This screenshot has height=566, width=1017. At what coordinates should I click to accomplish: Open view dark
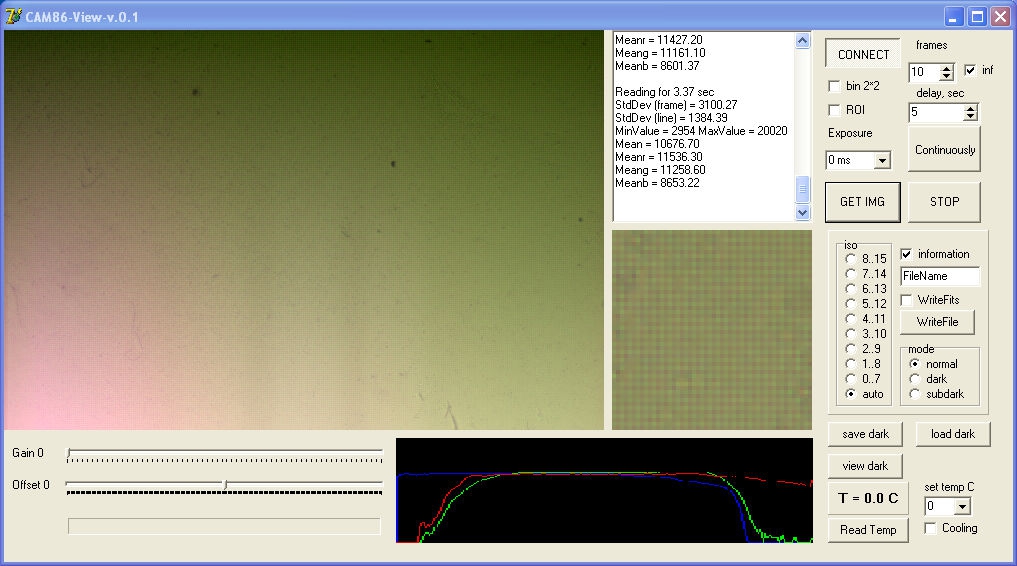[x=865, y=466]
